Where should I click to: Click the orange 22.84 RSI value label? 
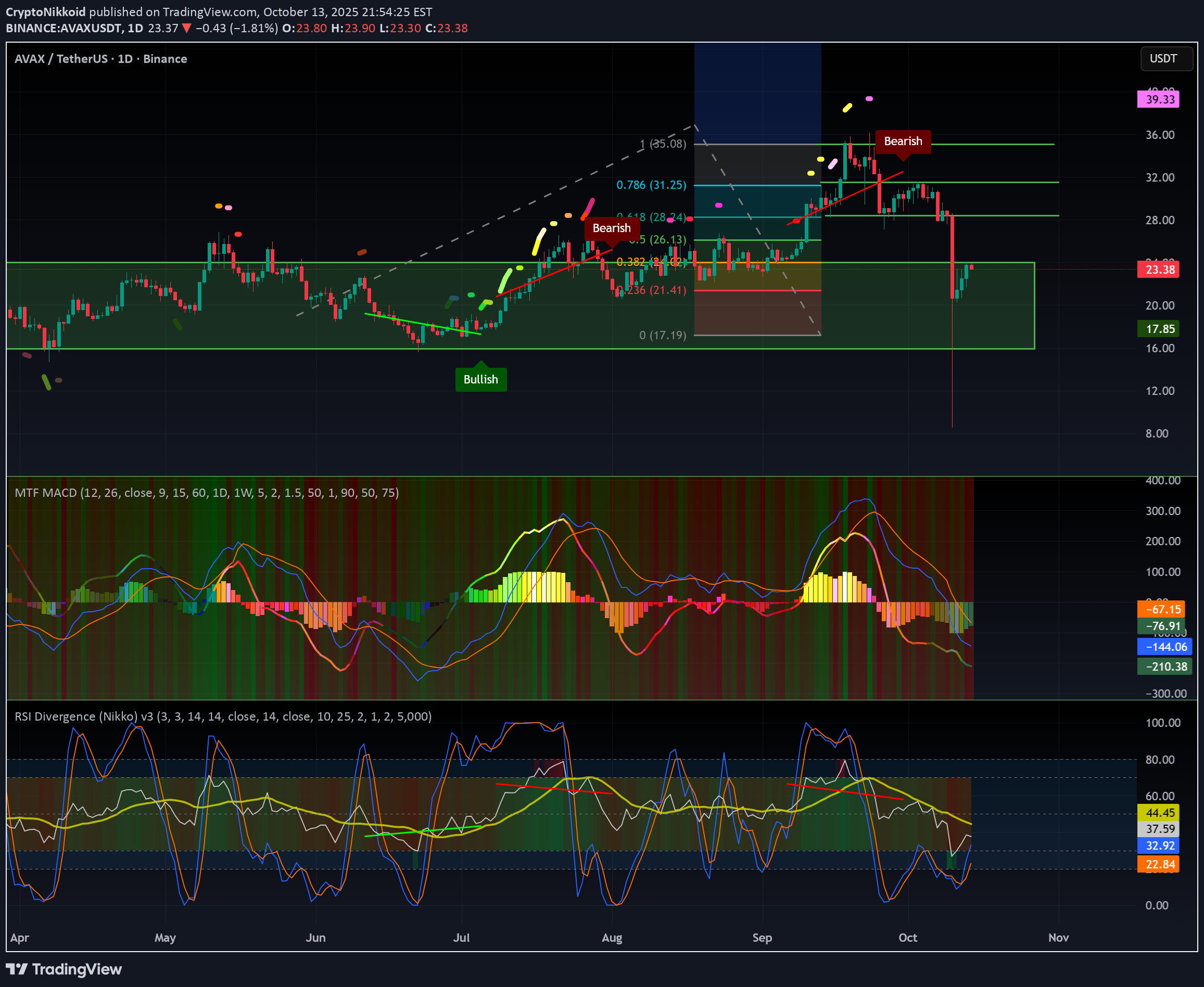1159,864
